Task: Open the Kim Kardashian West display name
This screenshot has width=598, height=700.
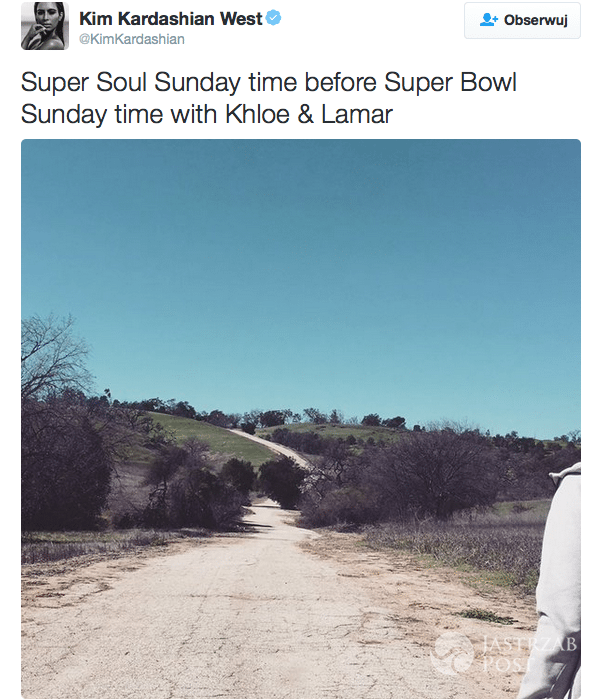Action: point(170,19)
